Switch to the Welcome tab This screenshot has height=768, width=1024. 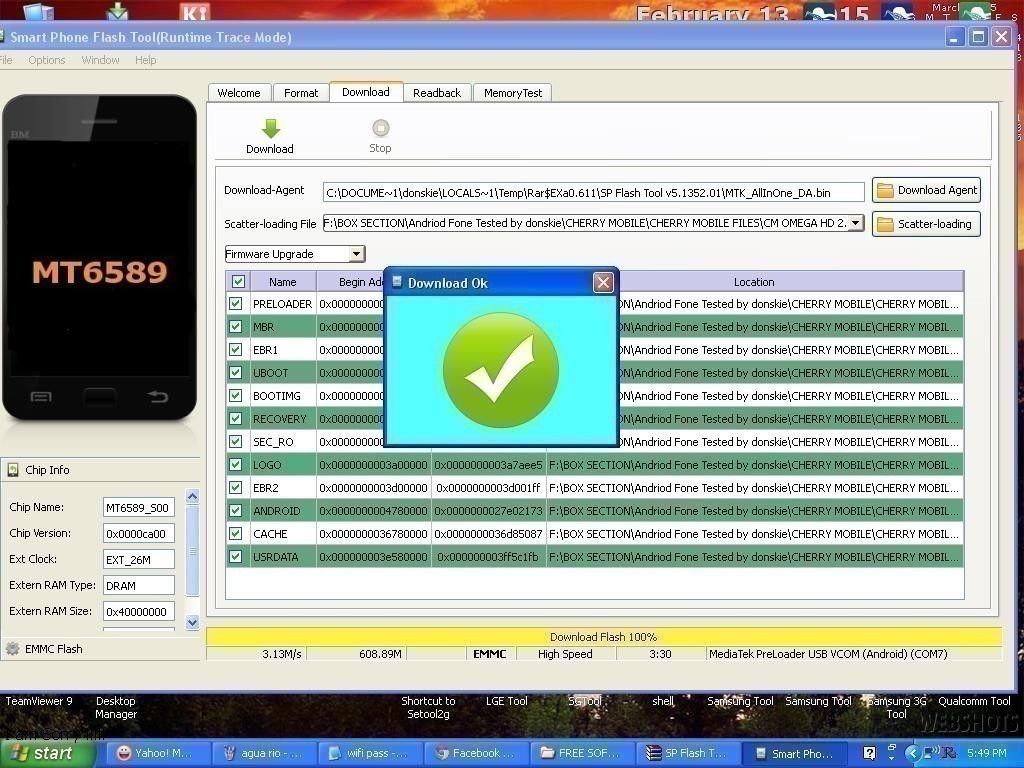239,93
